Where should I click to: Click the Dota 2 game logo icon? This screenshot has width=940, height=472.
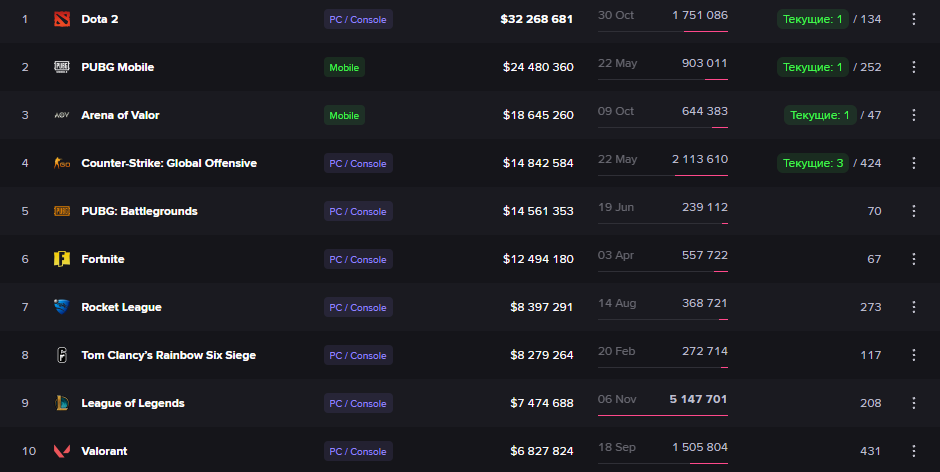(x=62, y=19)
